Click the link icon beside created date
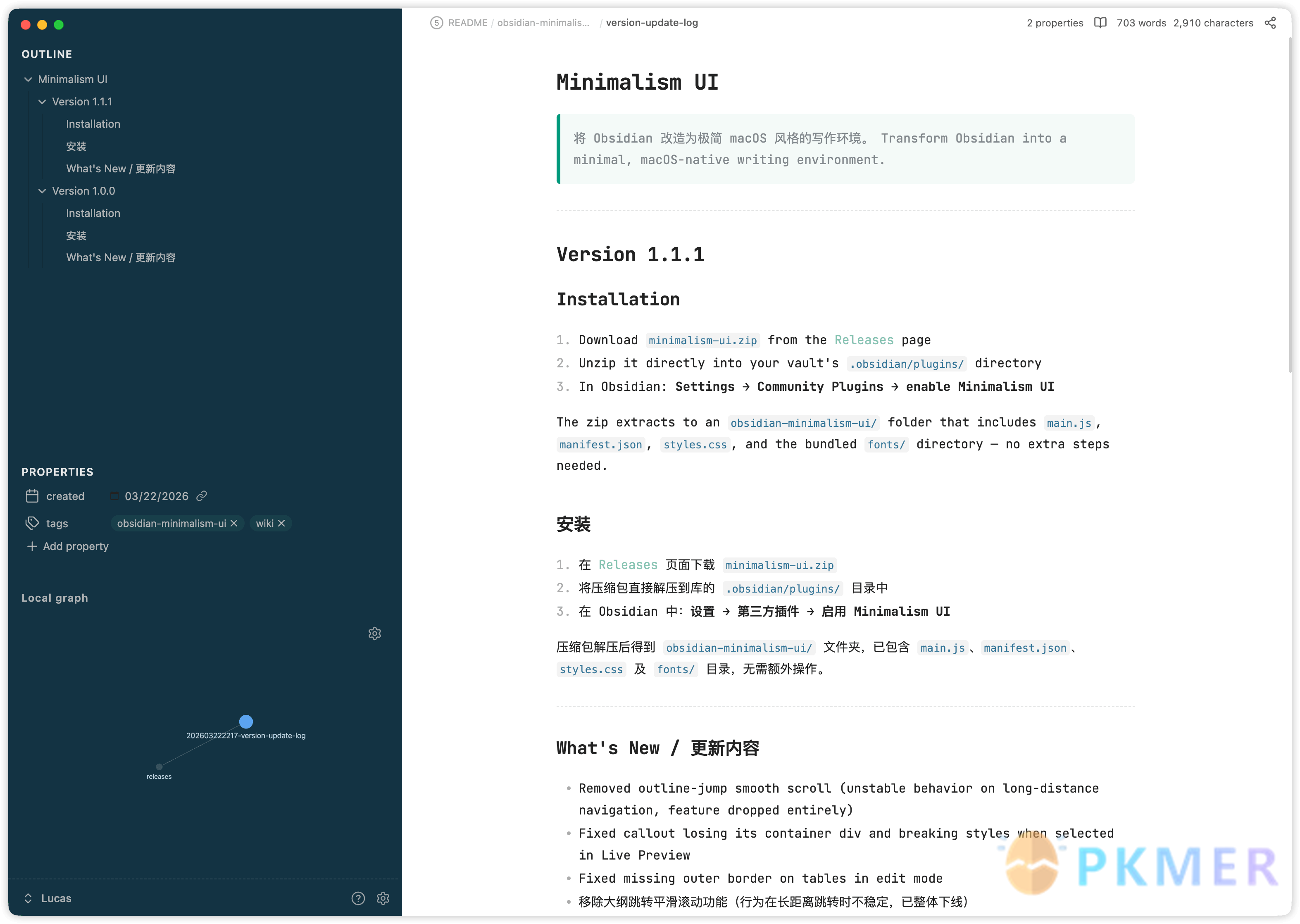This screenshot has height=924, width=1300. pyautogui.click(x=201, y=496)
